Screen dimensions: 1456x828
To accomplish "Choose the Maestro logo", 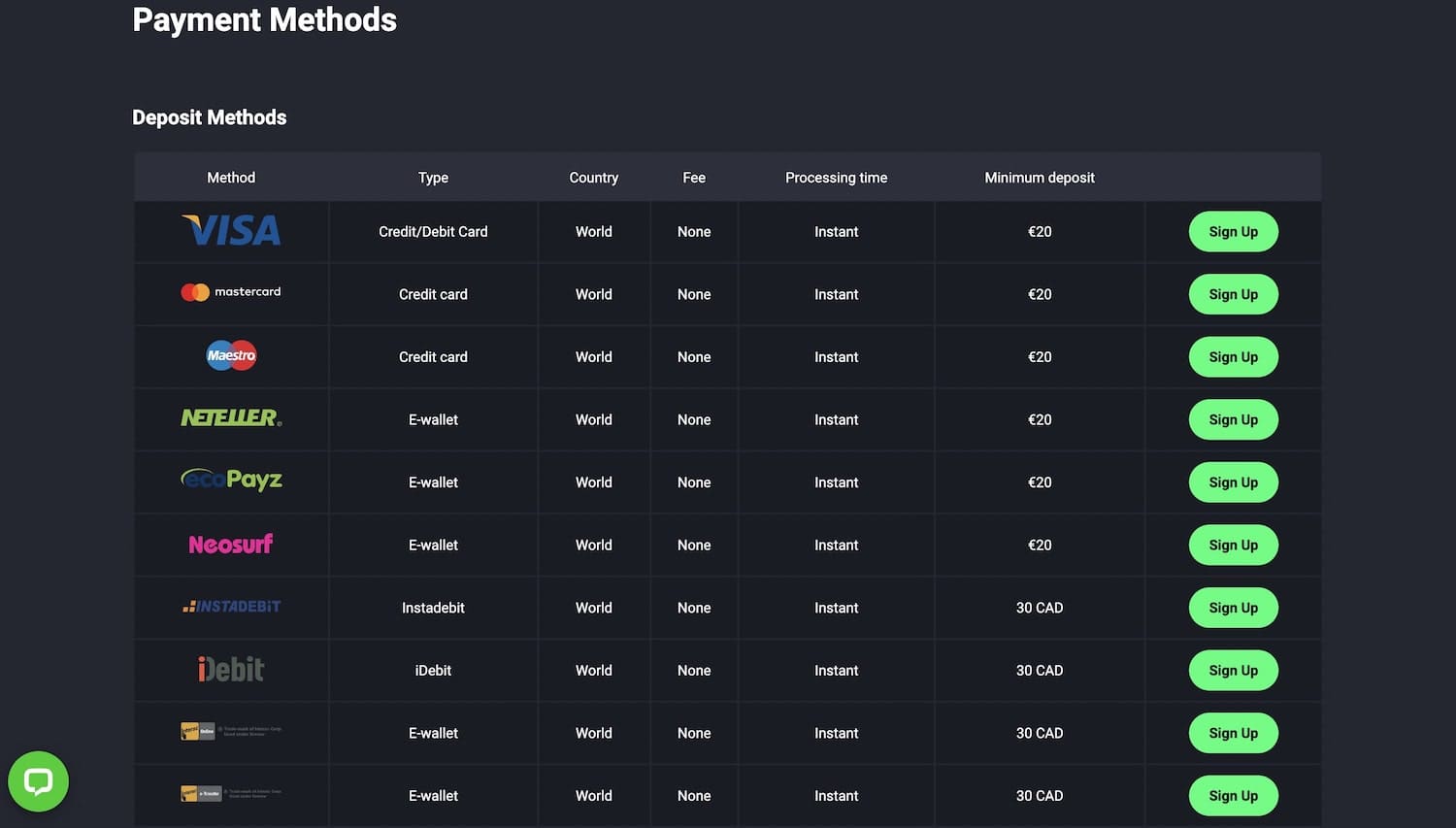I will point(231,355).
